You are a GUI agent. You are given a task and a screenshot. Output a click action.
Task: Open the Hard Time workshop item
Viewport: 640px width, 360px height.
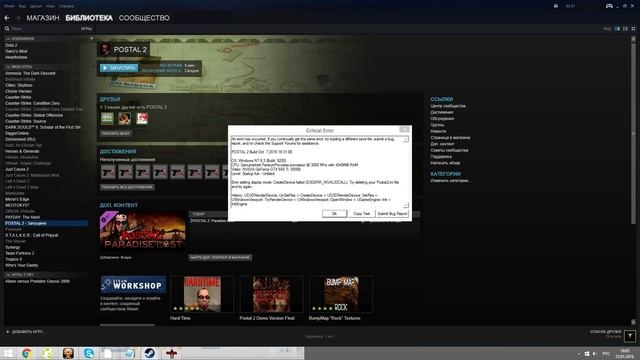202,294
